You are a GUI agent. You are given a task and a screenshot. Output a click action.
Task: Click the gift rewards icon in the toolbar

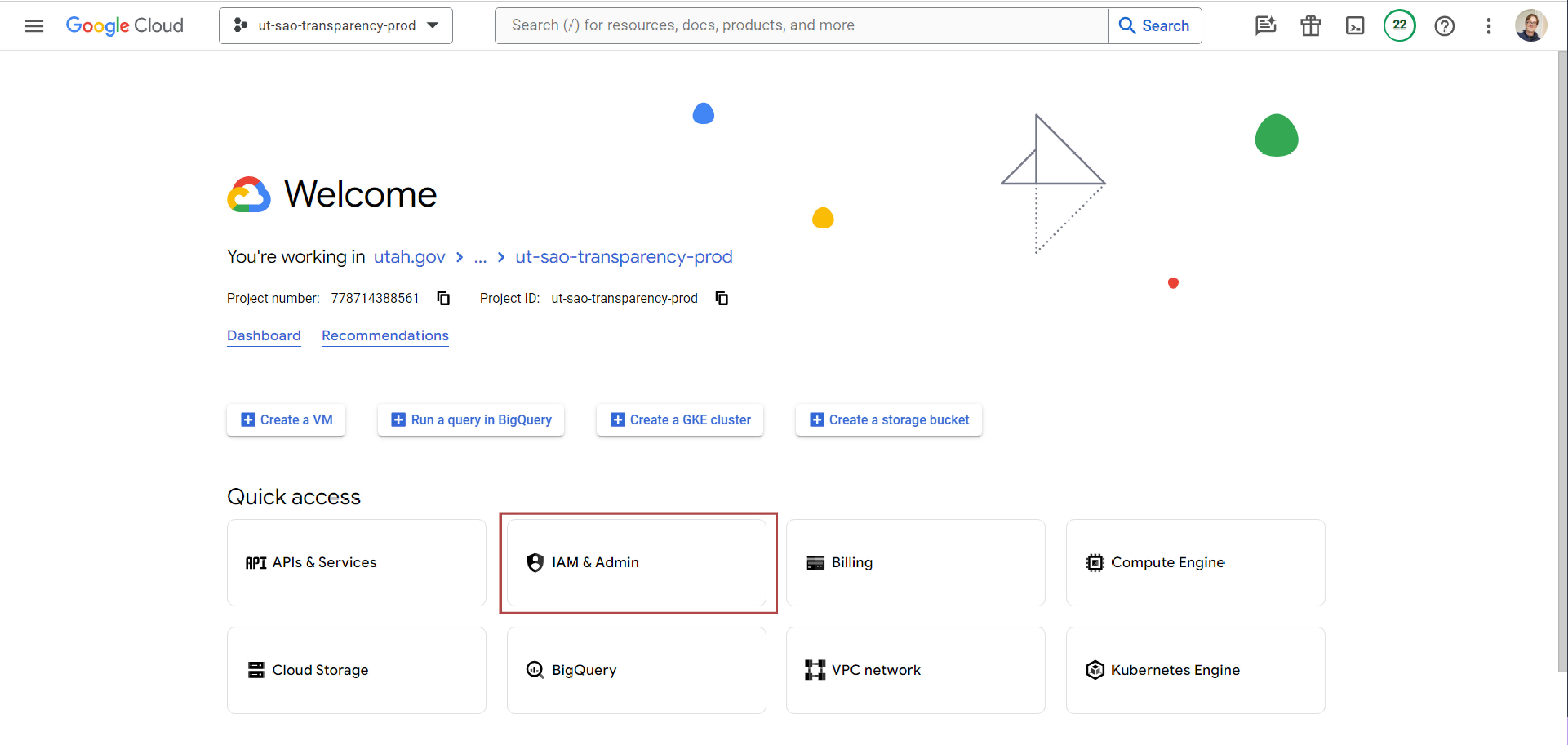pos(1310,26)
